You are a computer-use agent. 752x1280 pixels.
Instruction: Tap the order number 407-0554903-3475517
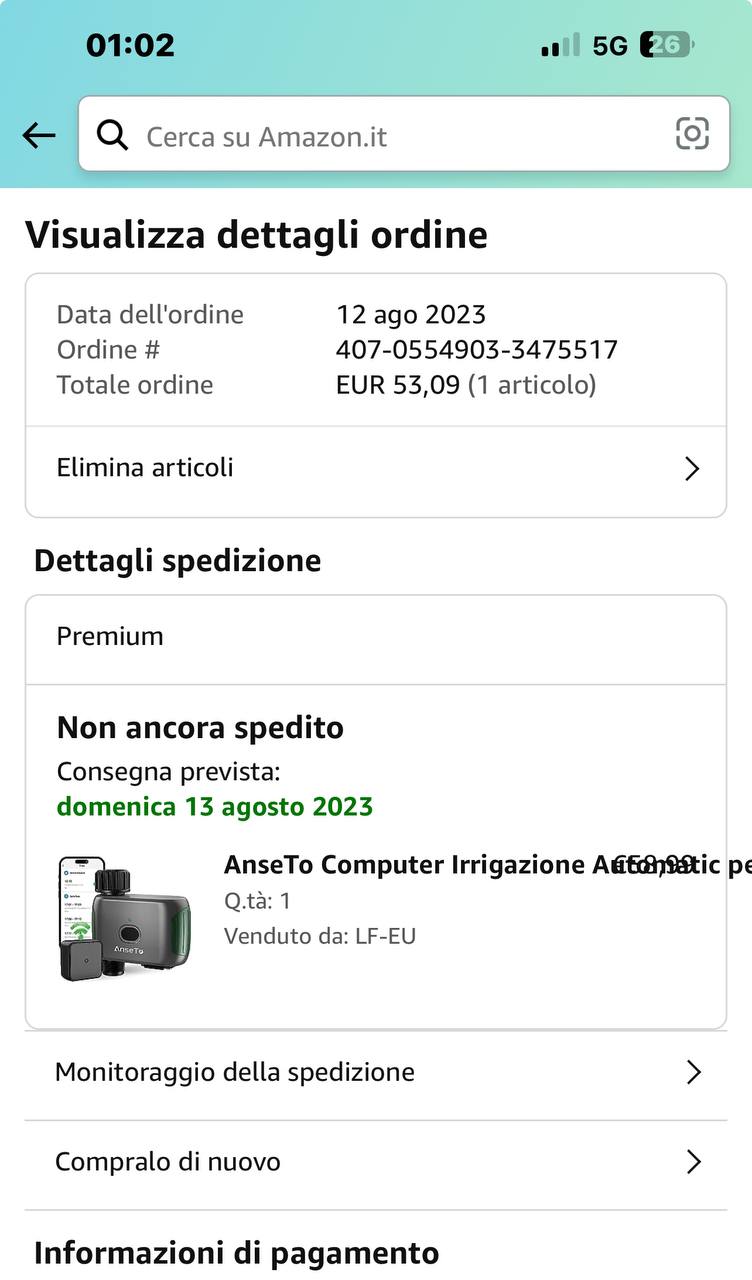(x=477, y=350)
